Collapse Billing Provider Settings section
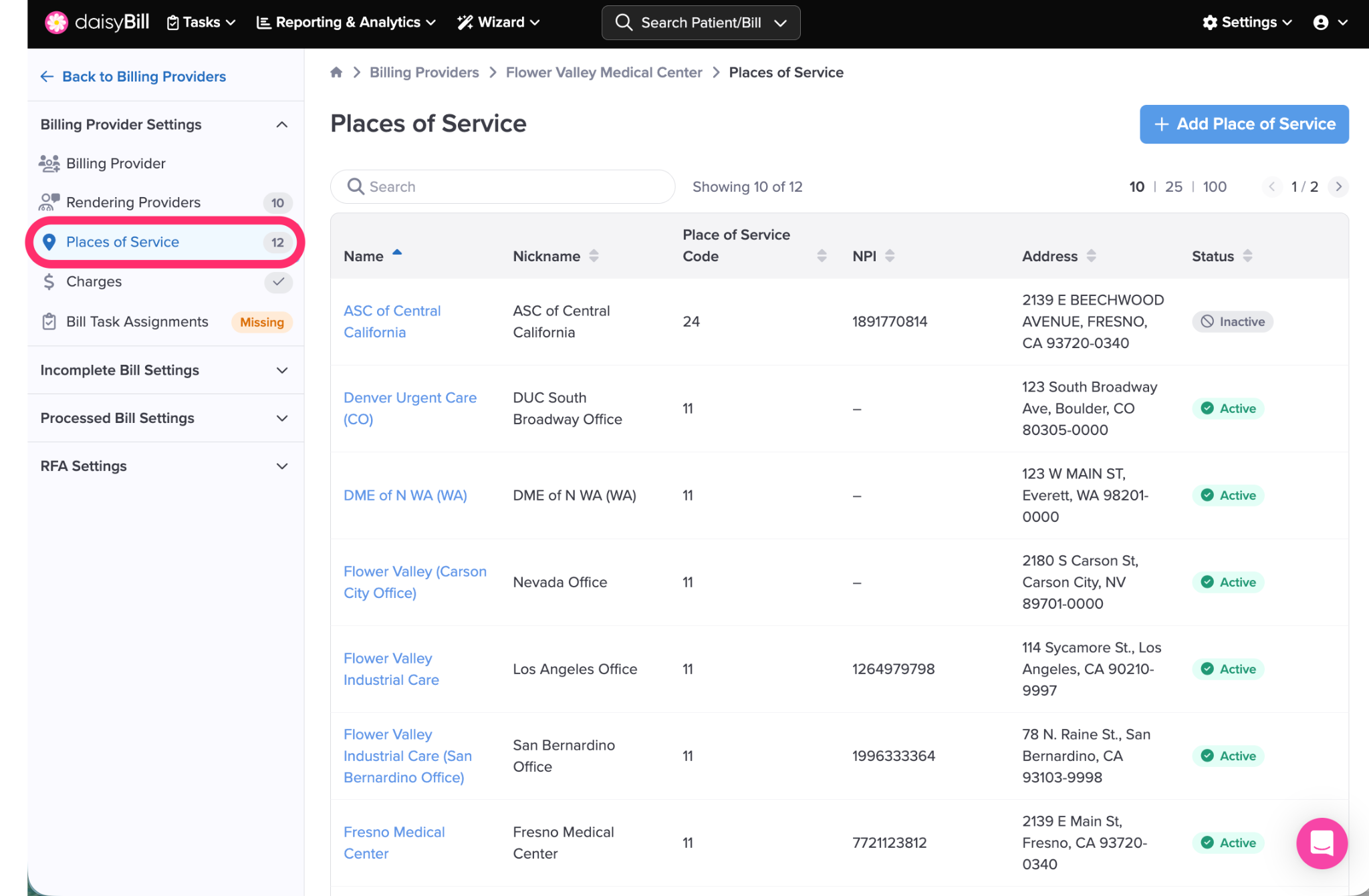 pyautogui.click(x=282, y=124)
